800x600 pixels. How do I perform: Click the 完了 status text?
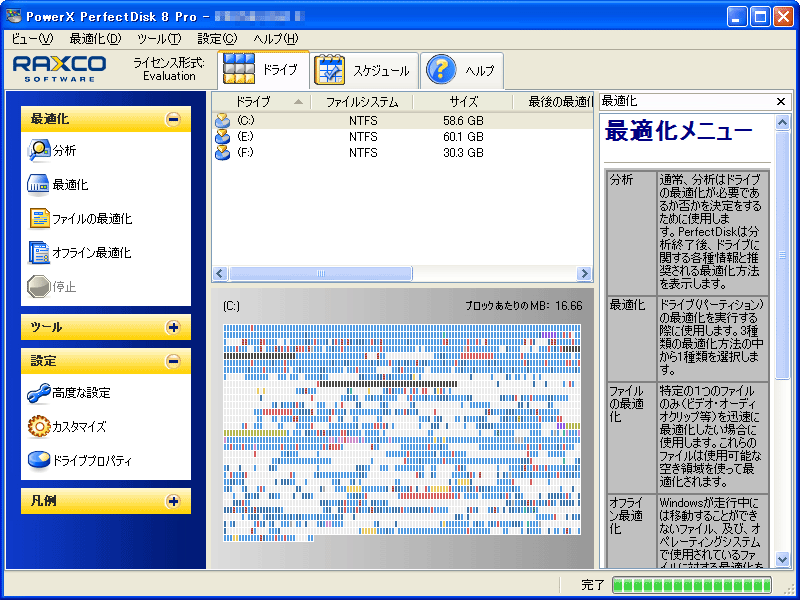pyautogui.click(x=593, y=585)
